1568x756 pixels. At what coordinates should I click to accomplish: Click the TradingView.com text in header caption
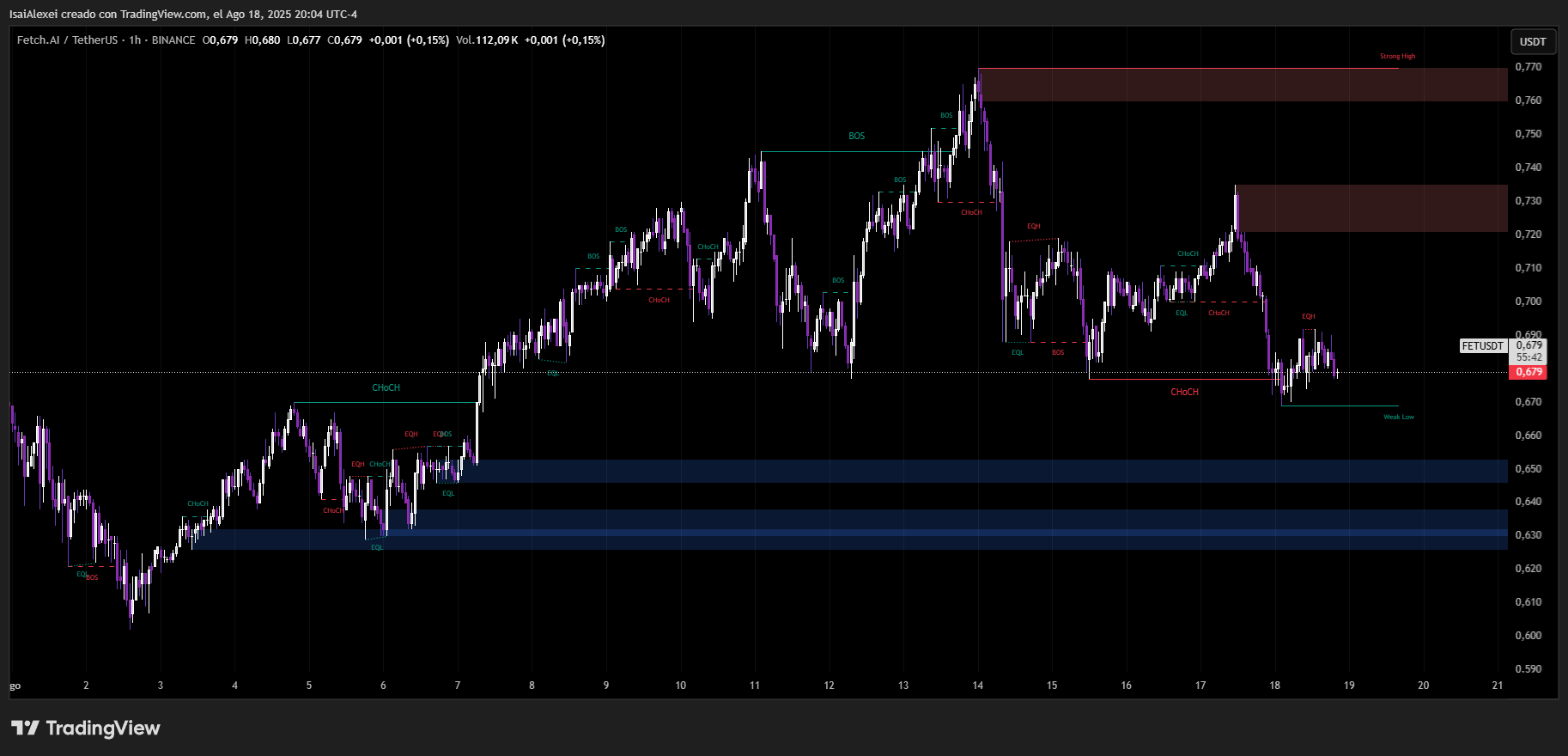pyautogui.click(x=163, y=15)
